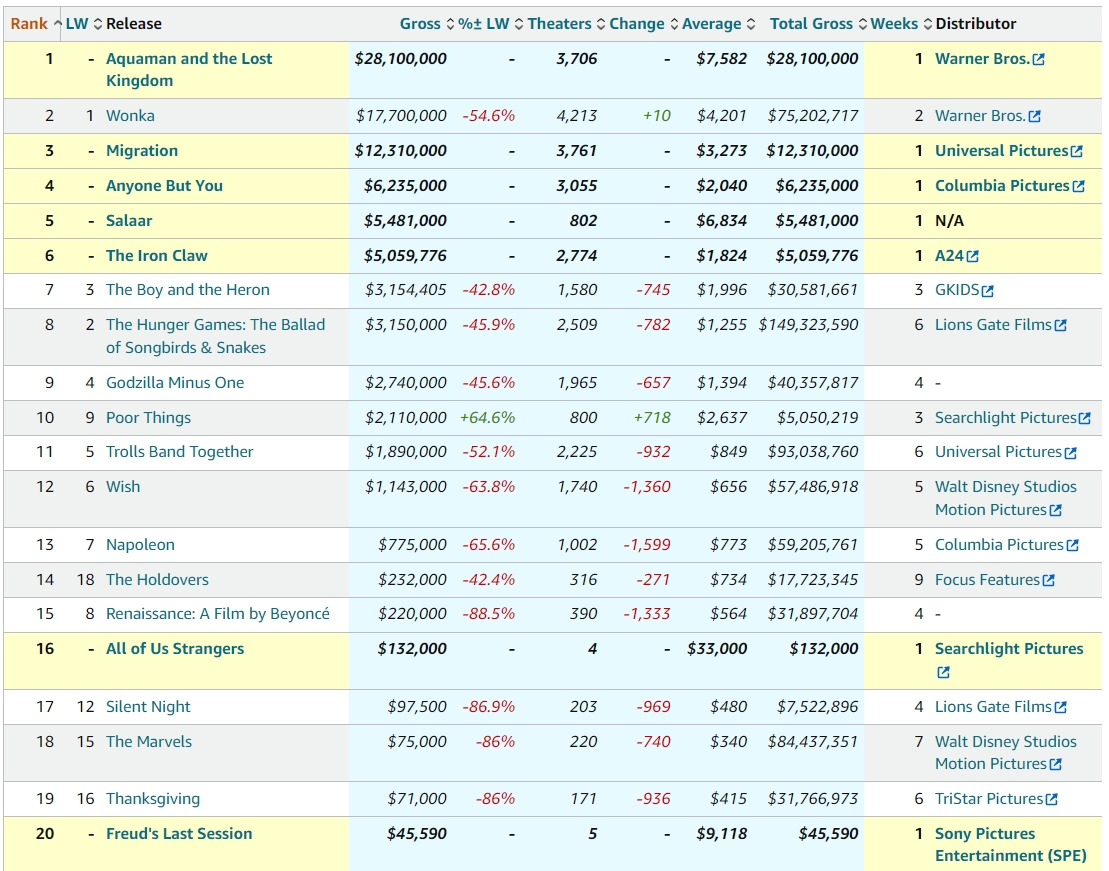Open Aquaman and the Lost Kingdom release
This screenshot has width=1109, height=871.
189,69
